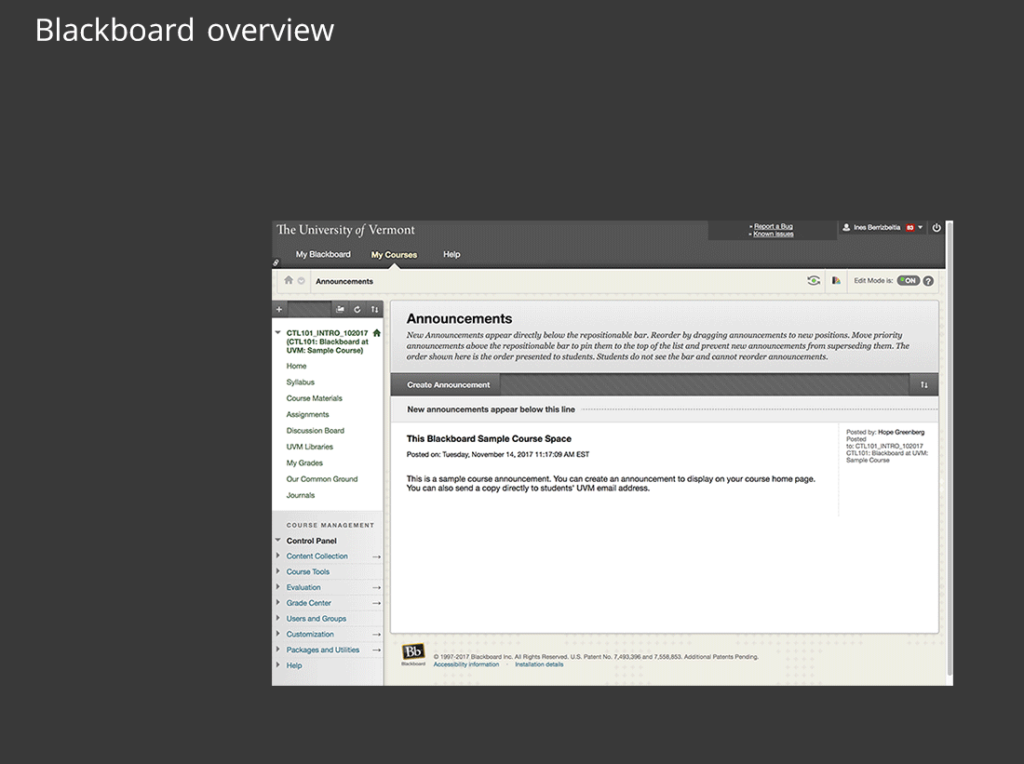1024x764 pixels.
Task: Expand the Course Tools triangle
Action: click(x=278, y=571)
